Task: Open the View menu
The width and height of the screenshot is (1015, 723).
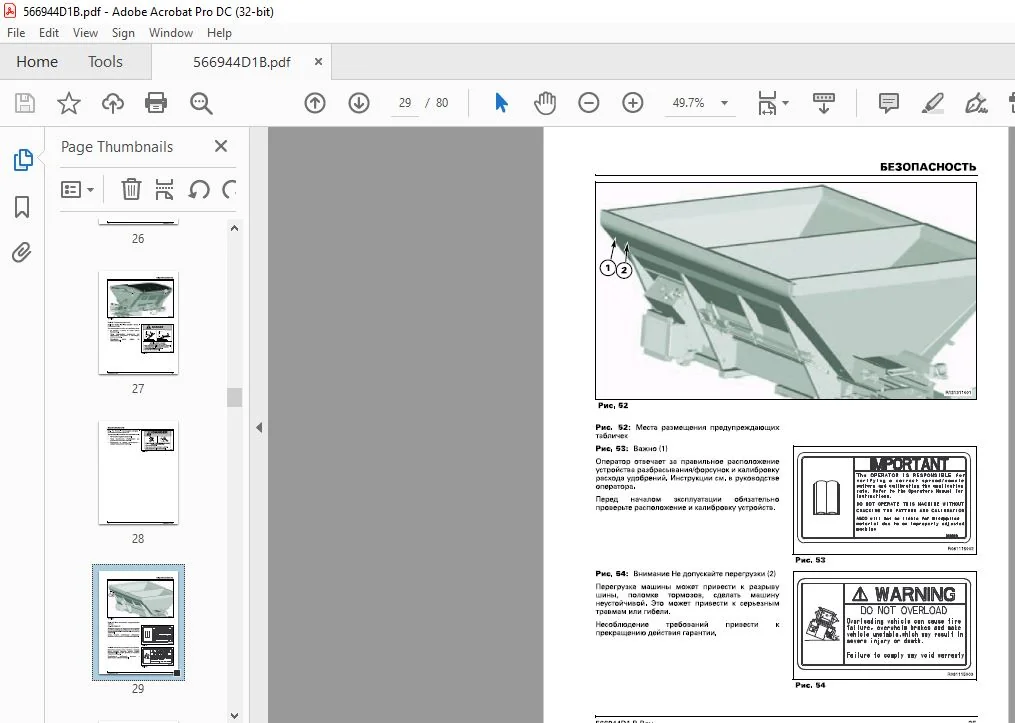Action: coord(85,33)
